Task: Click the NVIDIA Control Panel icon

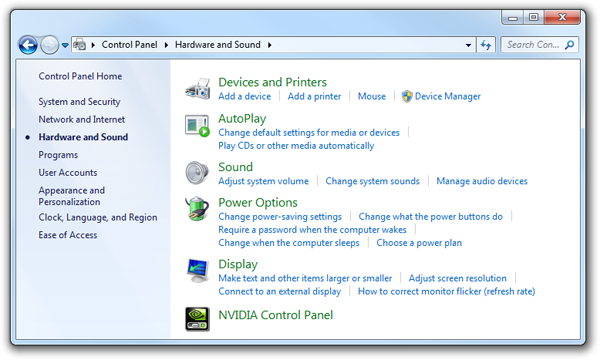Action: [x=197, y=319]
